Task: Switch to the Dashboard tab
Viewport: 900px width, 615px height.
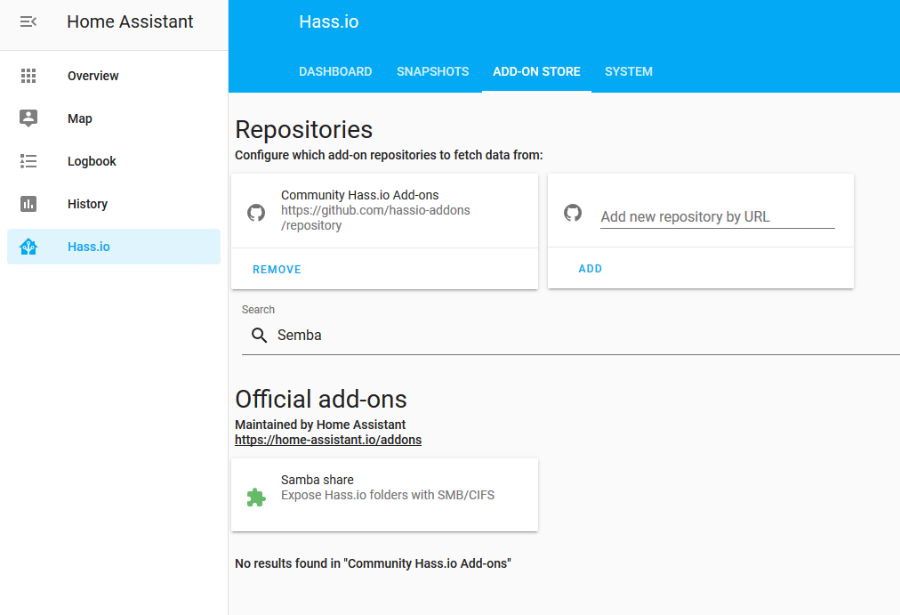Action: click(335, 72)
